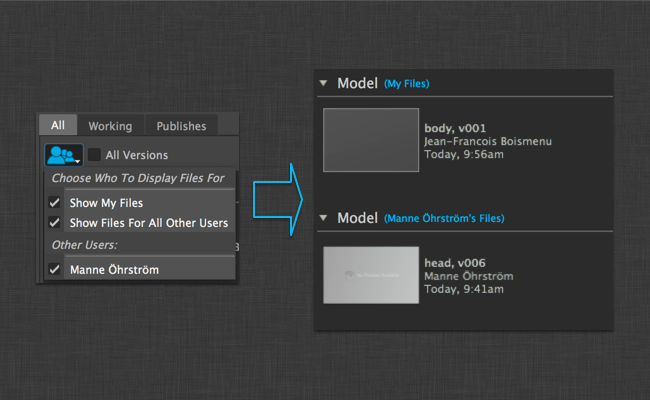Open the Working tab
The height and width of the screenshot is (400, 650).
110,126
